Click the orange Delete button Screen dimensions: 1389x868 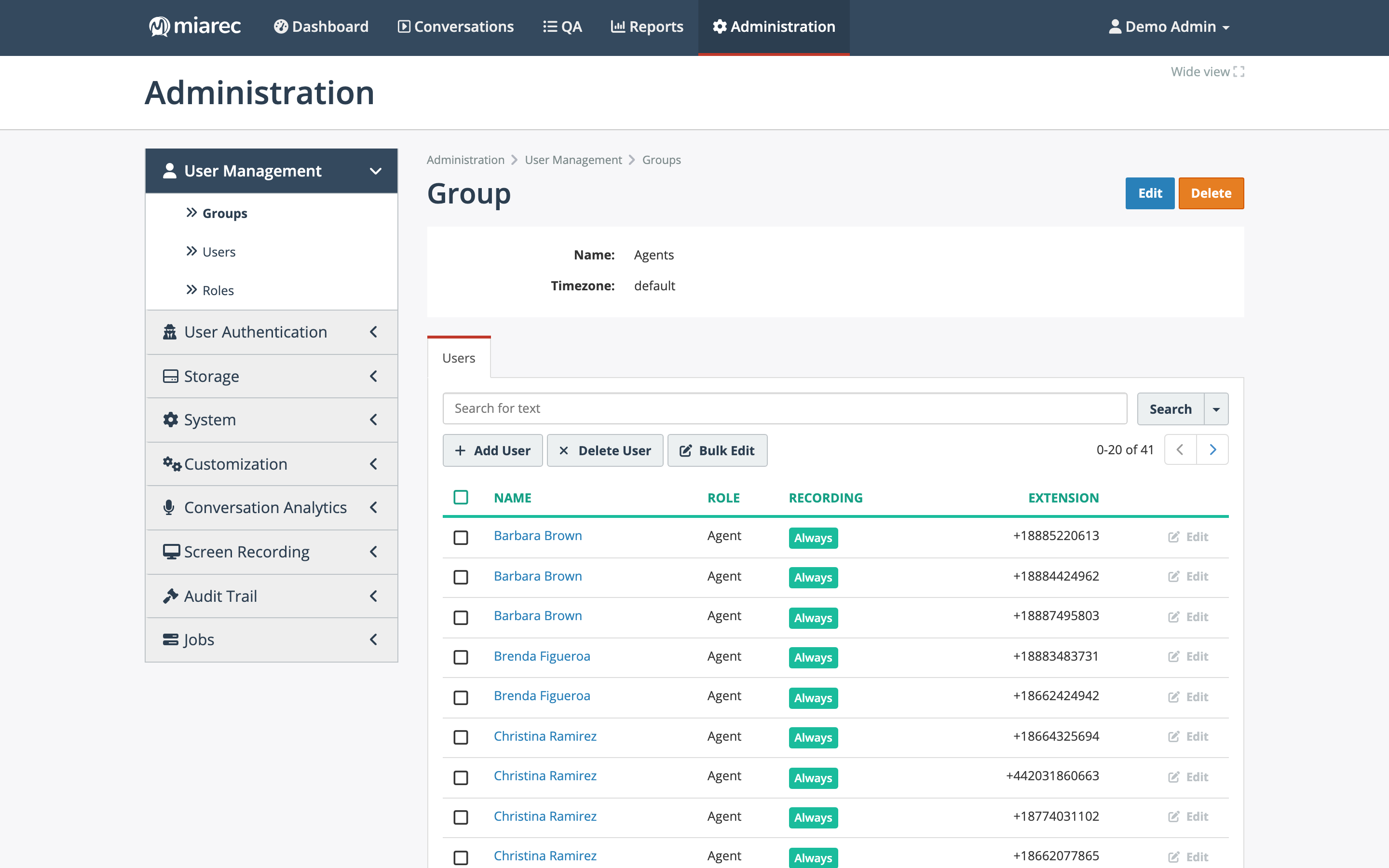click(1211, 193)
